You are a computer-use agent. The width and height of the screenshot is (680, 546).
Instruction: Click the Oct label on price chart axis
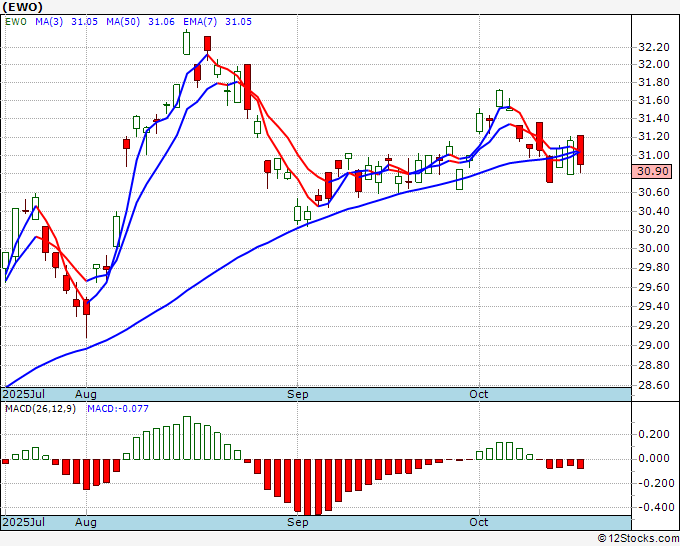[479, 394]
